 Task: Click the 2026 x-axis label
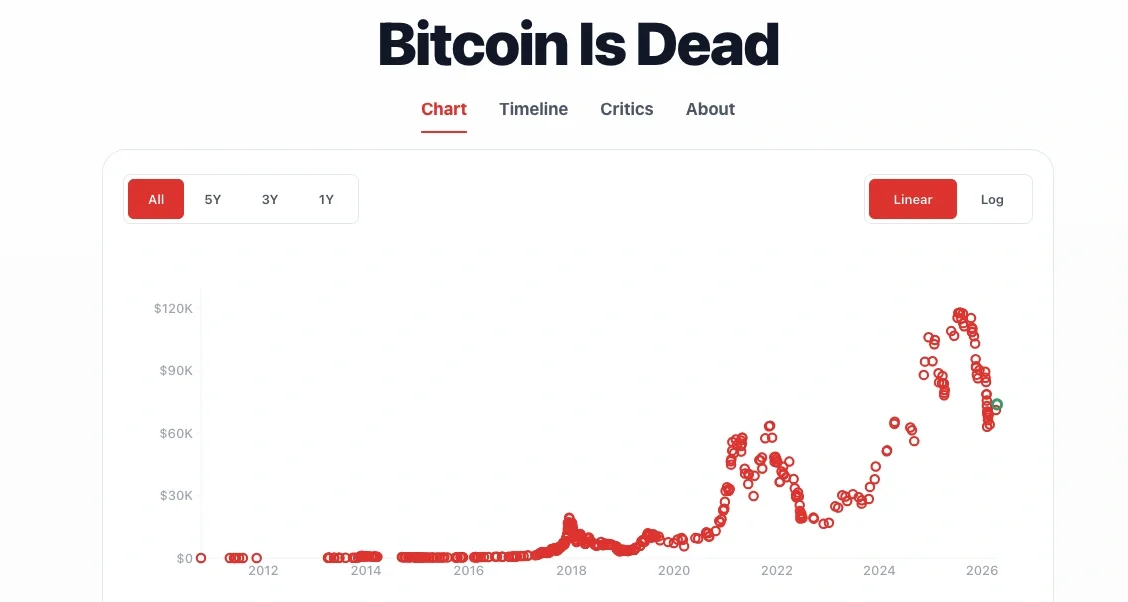click(982, 571)
